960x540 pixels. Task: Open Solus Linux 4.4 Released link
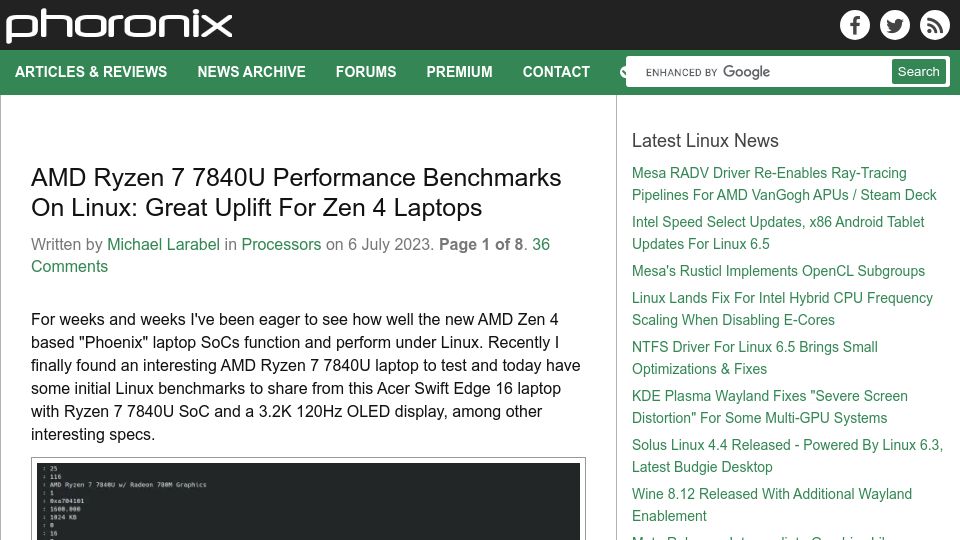pyautogui.click(x=787, y=456)
